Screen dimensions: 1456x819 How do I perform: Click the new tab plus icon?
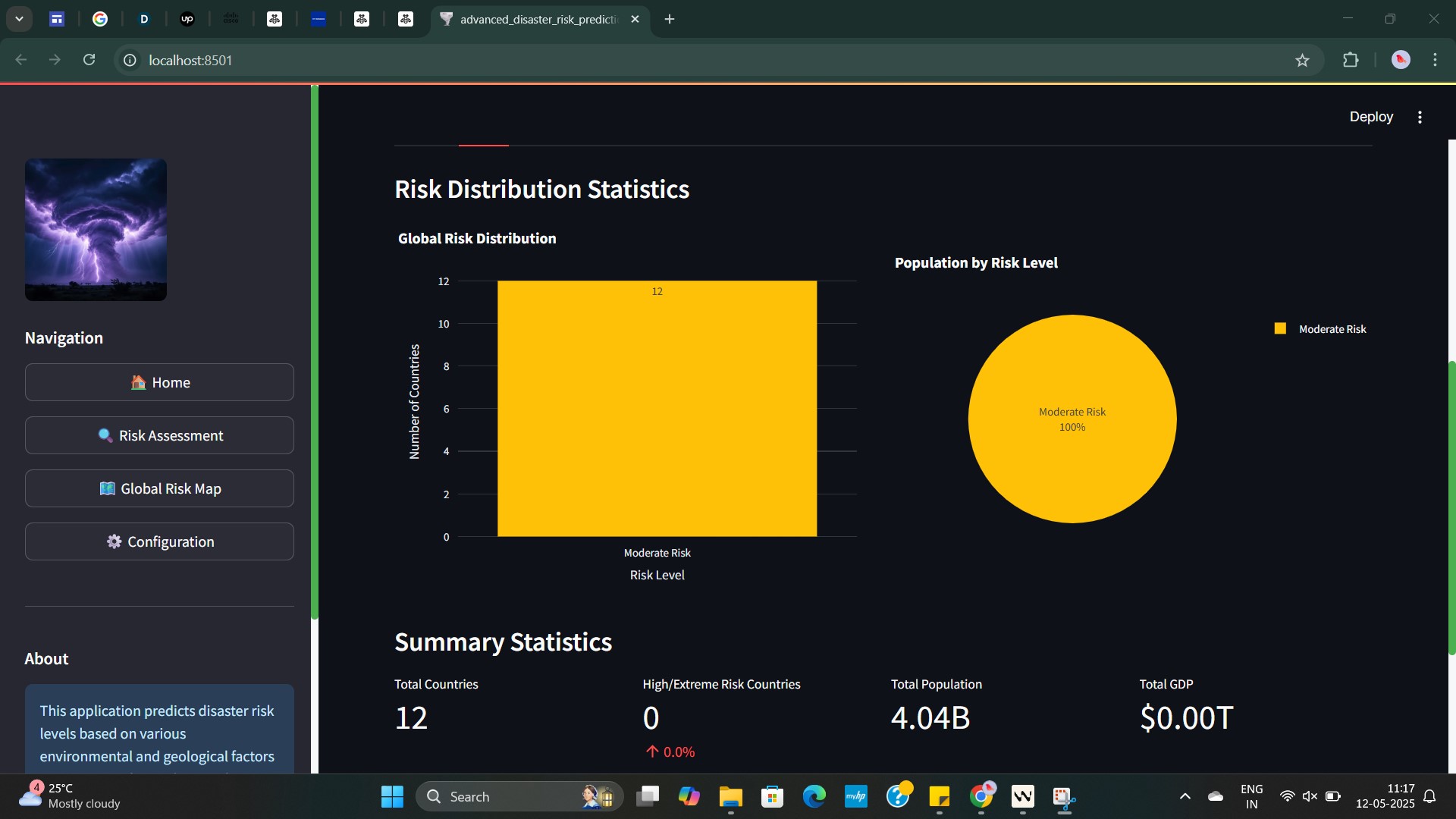[670, 19]
